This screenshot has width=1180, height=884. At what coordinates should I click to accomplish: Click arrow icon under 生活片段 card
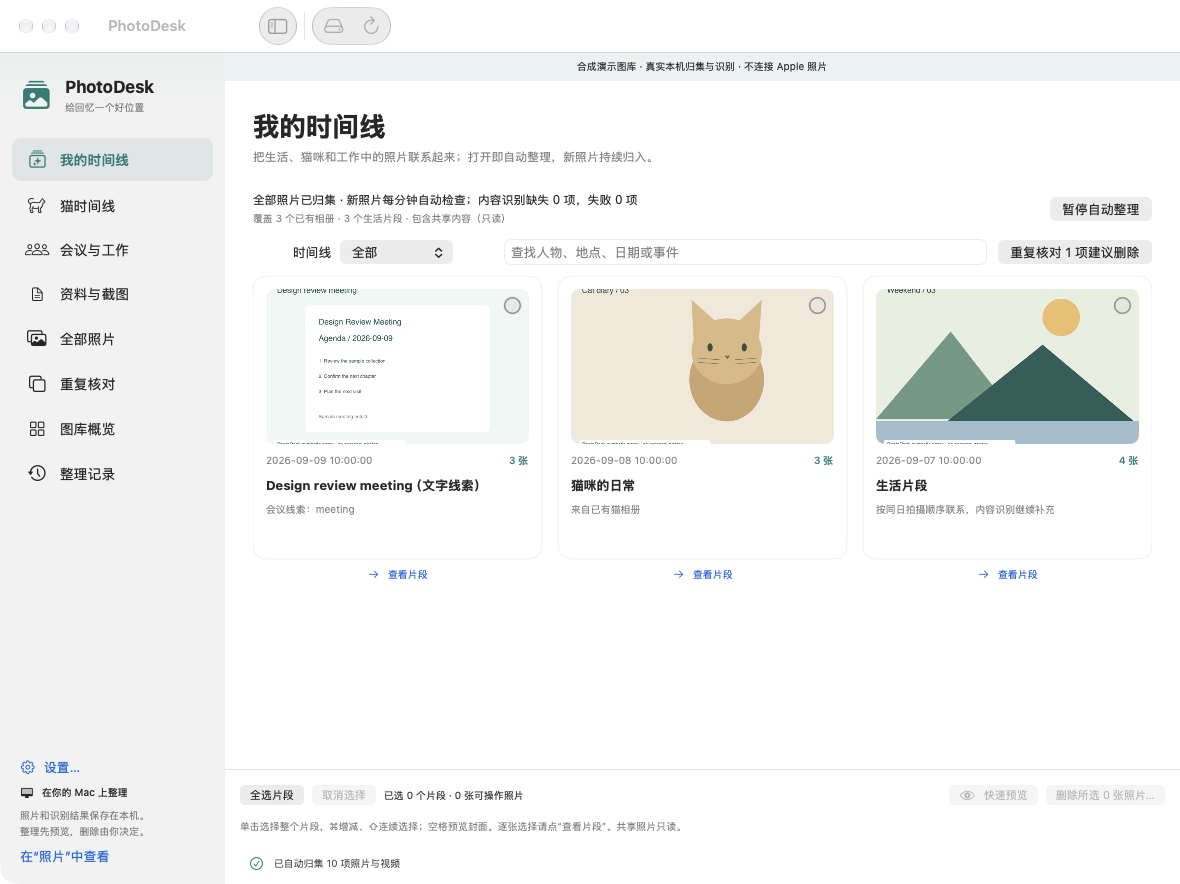click(x=984, y=574)
